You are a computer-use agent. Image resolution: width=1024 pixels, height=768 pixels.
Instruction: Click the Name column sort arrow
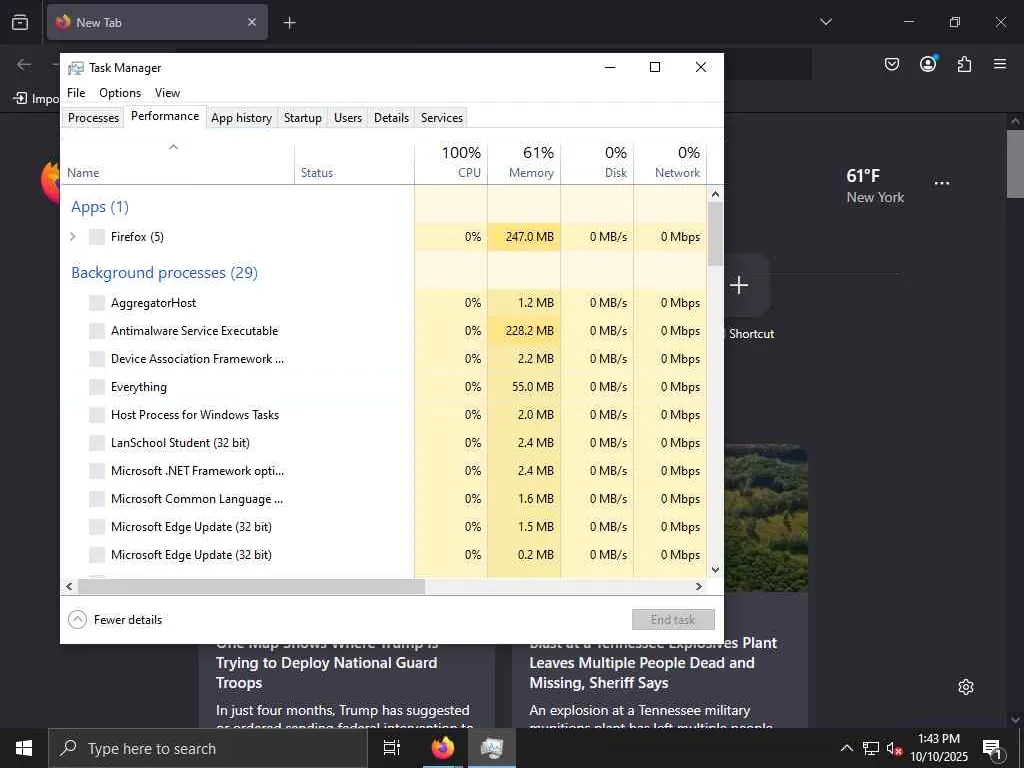click(x=174, y=147)
